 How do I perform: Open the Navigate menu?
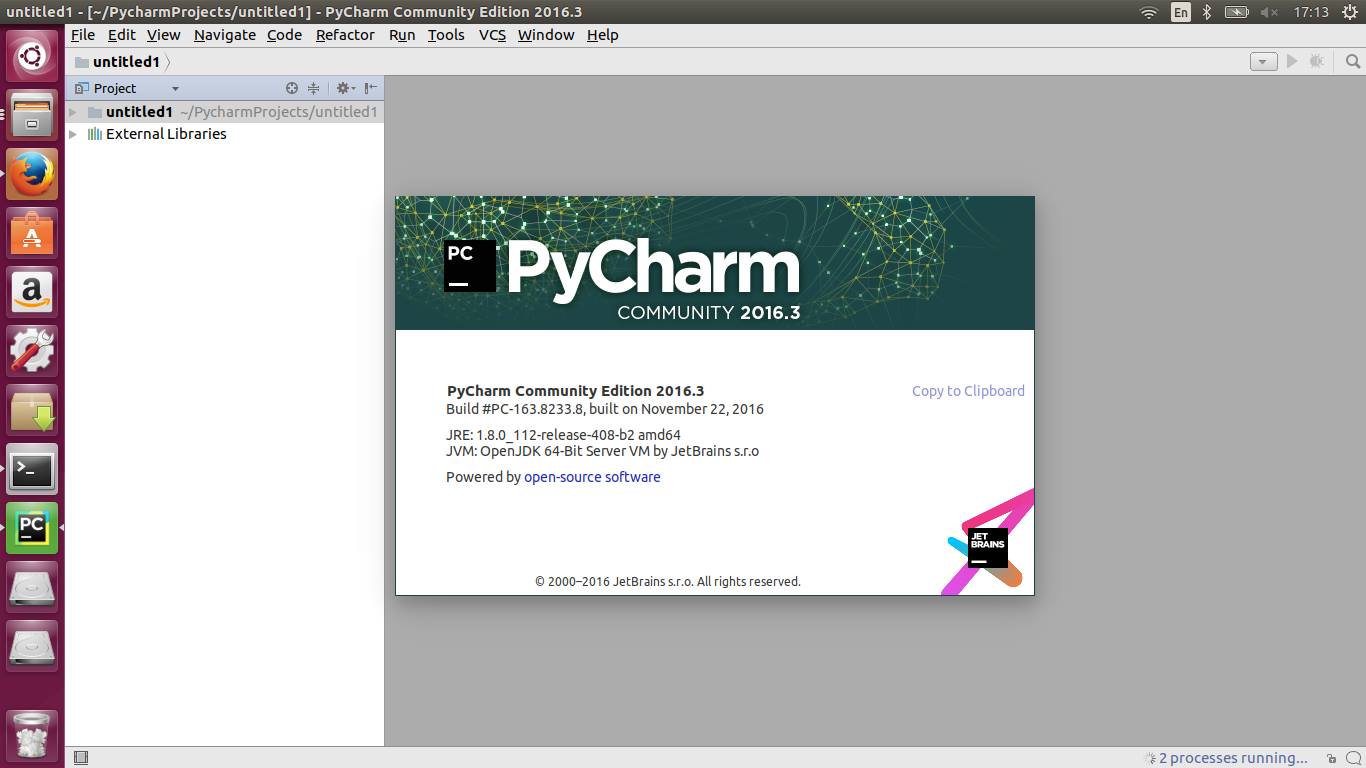225,35
